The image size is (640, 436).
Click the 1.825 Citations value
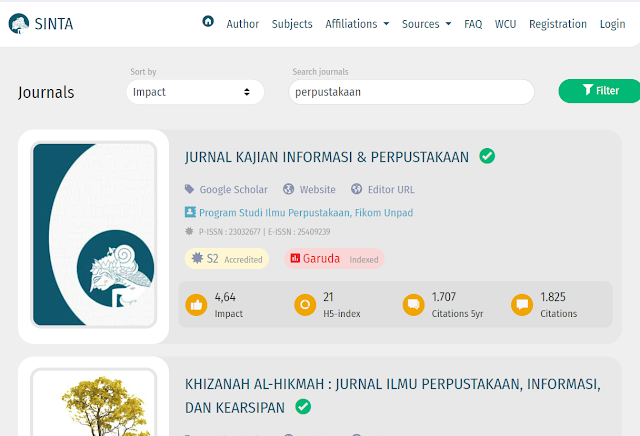click(553, 297)
